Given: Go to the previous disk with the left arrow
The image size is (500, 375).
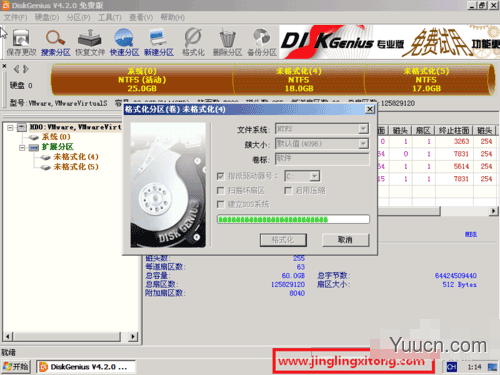Looking at the screenshot, I should click(16, 69).
